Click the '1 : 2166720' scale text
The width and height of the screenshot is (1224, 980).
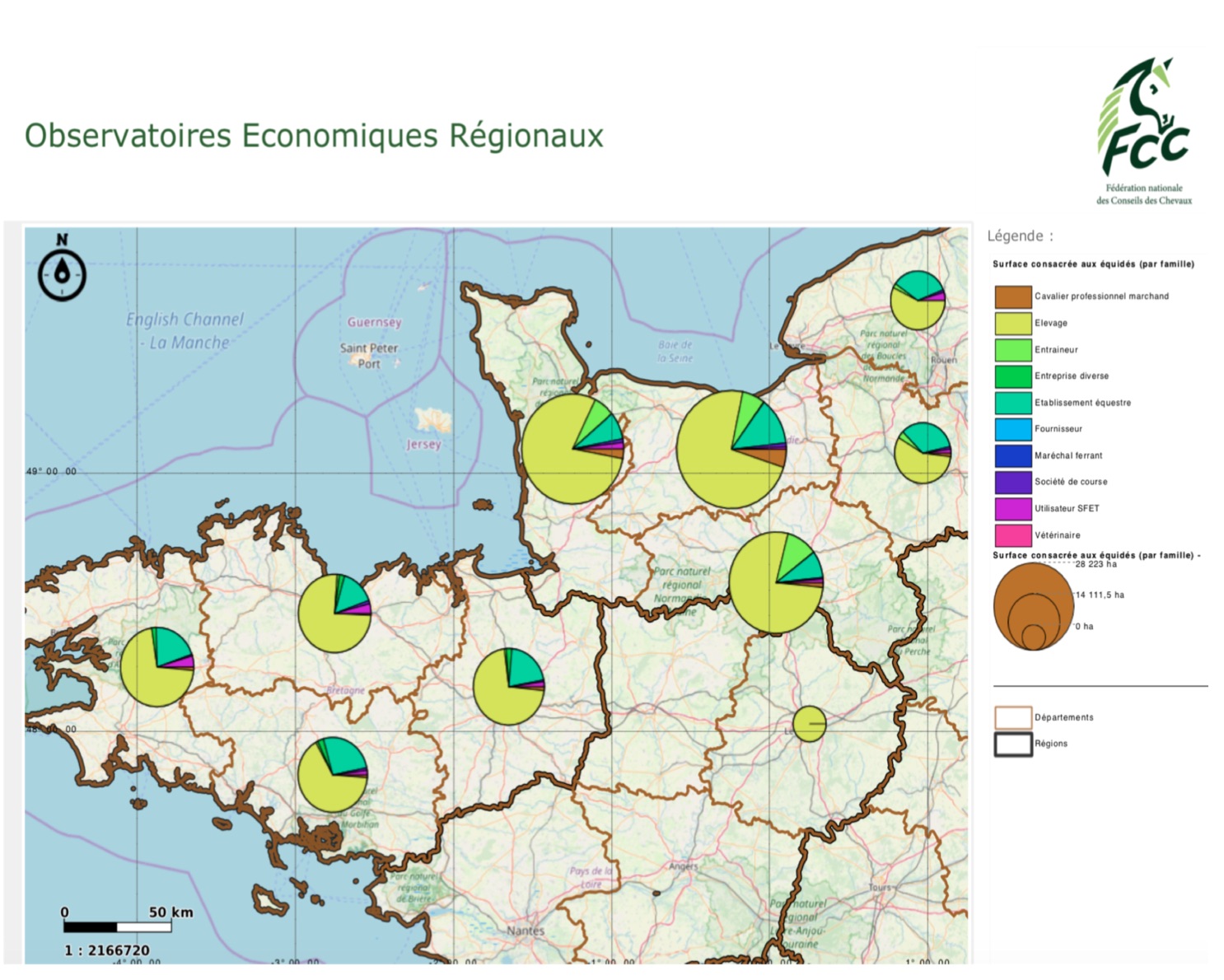[x=107, y=950]
